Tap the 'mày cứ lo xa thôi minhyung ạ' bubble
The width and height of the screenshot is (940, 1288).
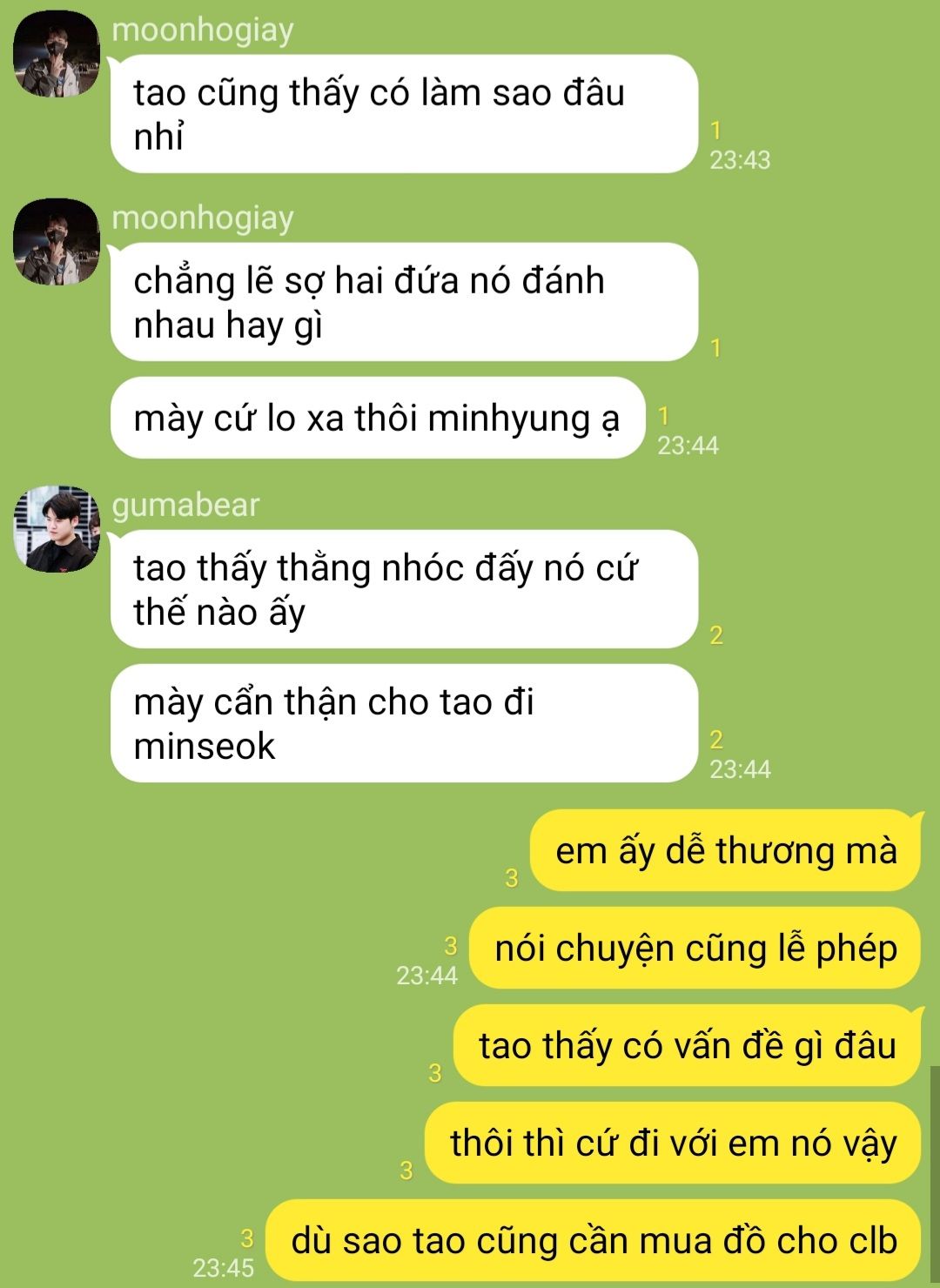click(378, 418)
